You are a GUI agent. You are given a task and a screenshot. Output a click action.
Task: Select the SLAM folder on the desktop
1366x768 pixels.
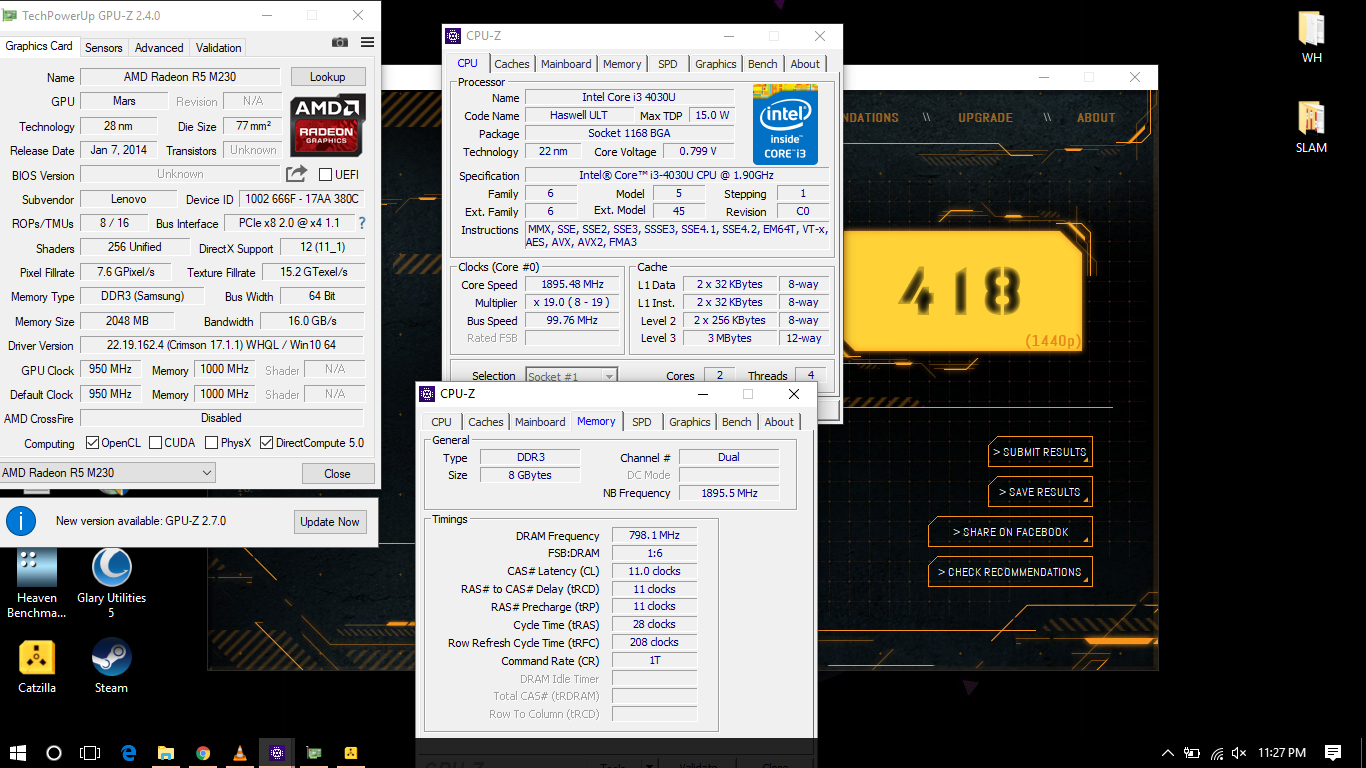tap(1312, 127)
